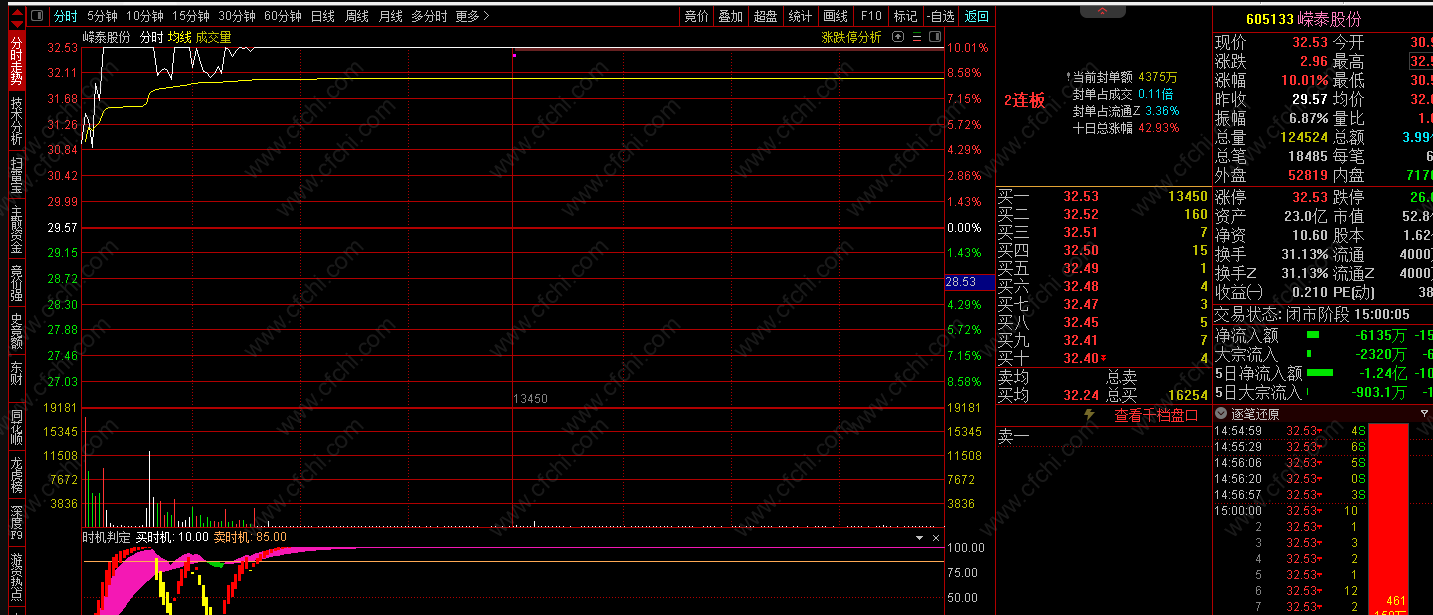The height and width of the screenshot is (615, 1433).
Task: Click 买二 price 32.52
Action: click(1081, 214)
